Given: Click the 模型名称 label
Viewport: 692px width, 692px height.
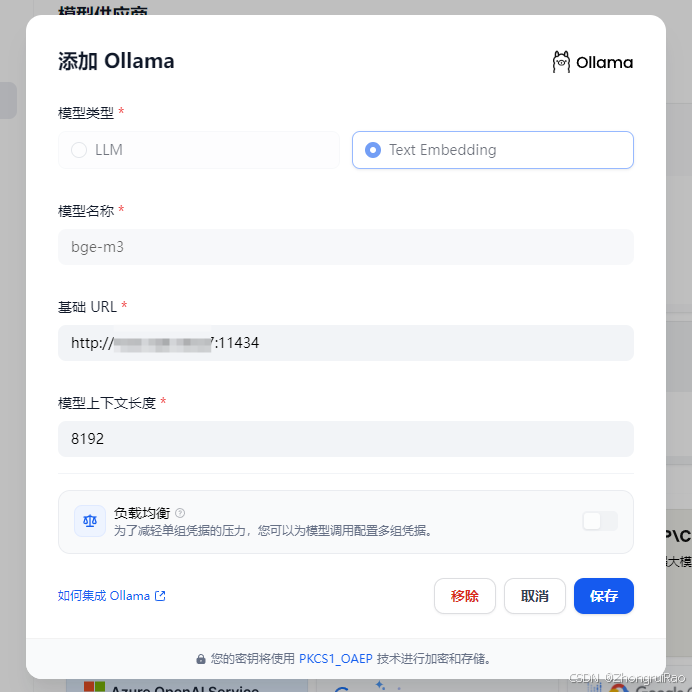Looking at the screenshot, I should pos(86,211).
